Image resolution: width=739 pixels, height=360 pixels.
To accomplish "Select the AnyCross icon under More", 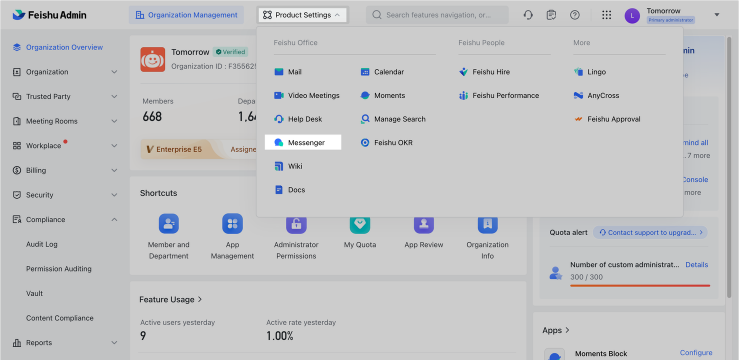I will [x=578, y=96].
